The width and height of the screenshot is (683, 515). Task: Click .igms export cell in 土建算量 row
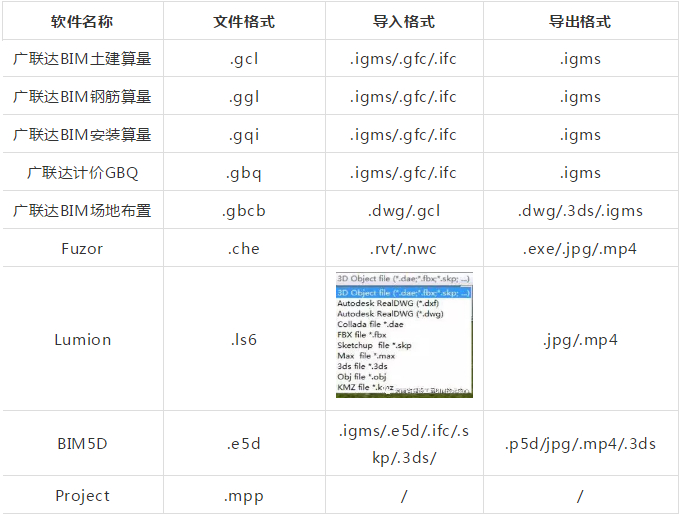pos(580,59)
